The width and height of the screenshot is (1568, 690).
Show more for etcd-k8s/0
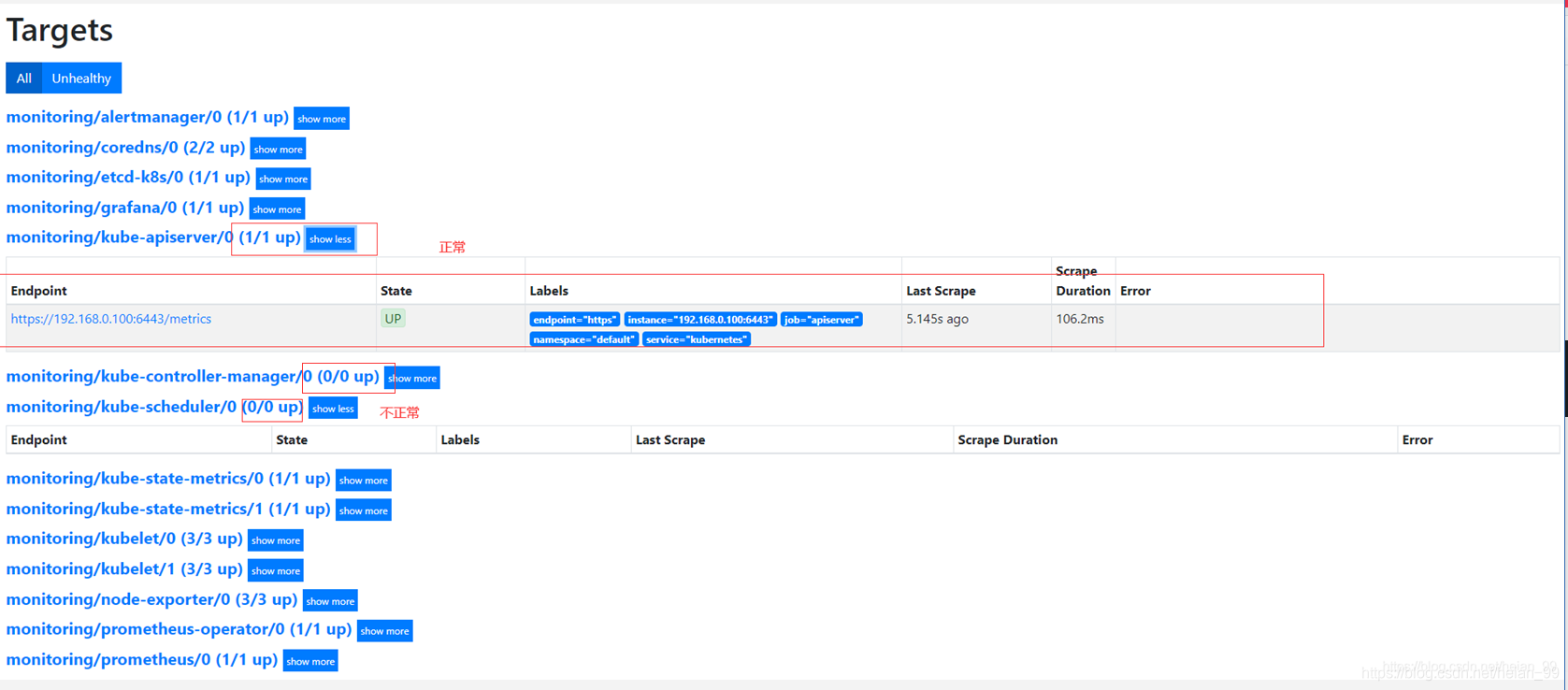coord(283,180)
